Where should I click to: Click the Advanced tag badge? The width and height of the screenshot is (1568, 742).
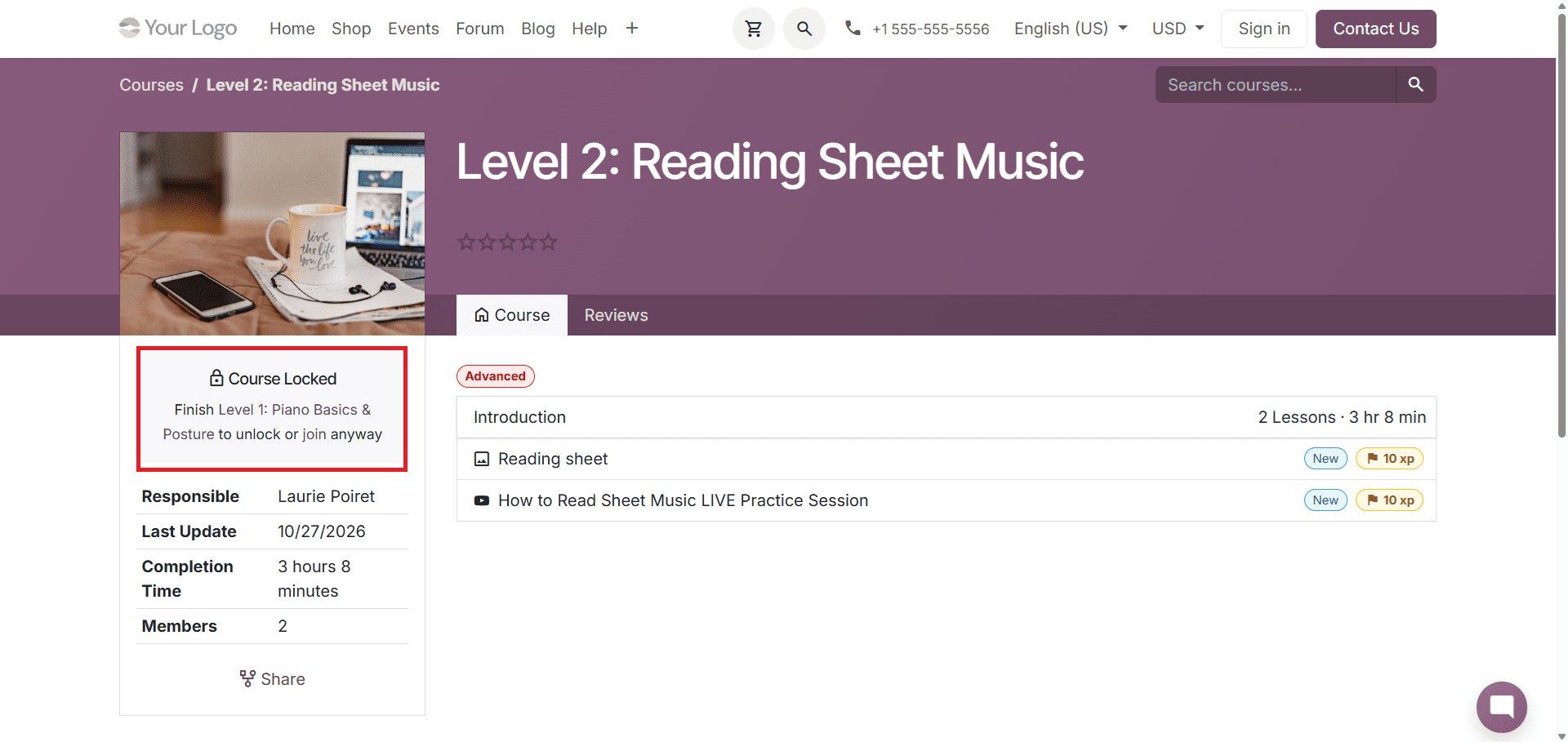[x=496, y=376]
